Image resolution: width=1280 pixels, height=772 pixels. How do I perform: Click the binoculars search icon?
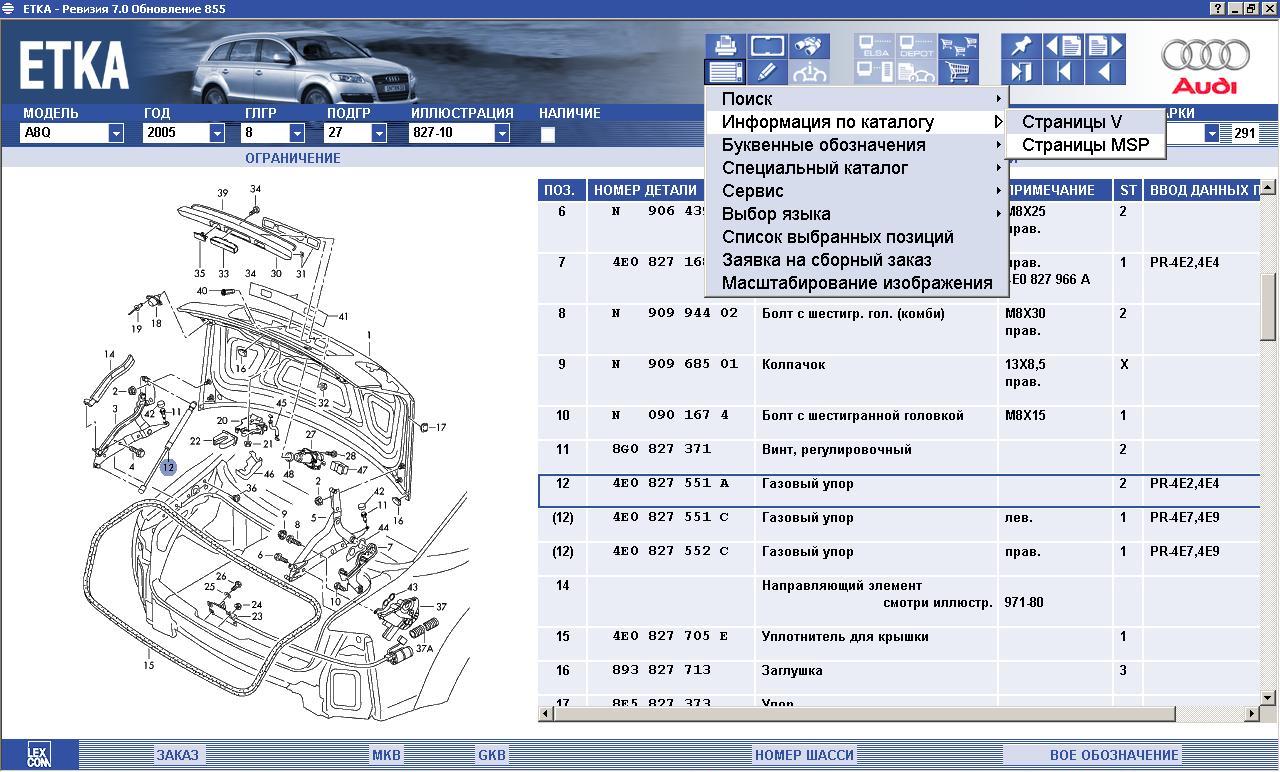[x=809, y=46]
